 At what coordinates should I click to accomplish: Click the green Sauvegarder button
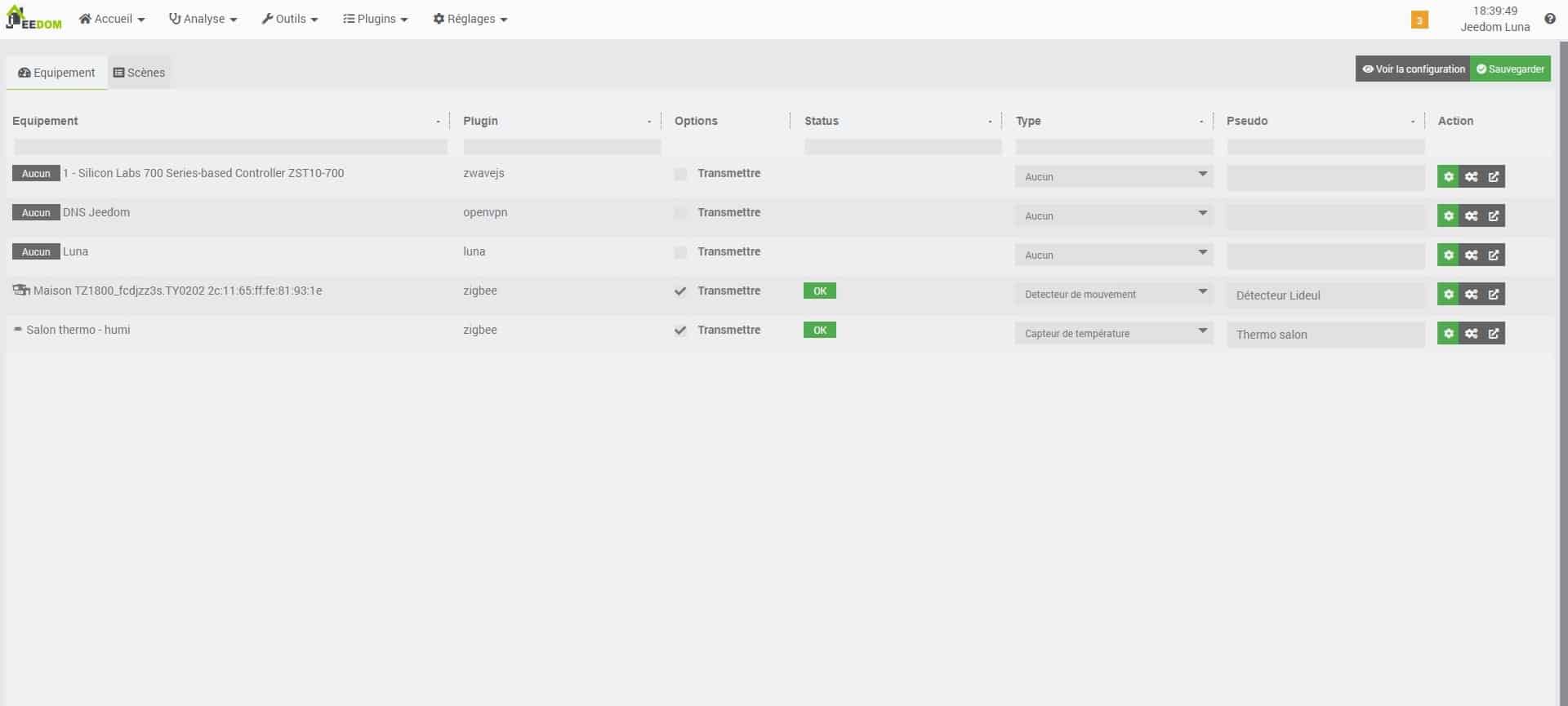click(x=1510, y=69)
